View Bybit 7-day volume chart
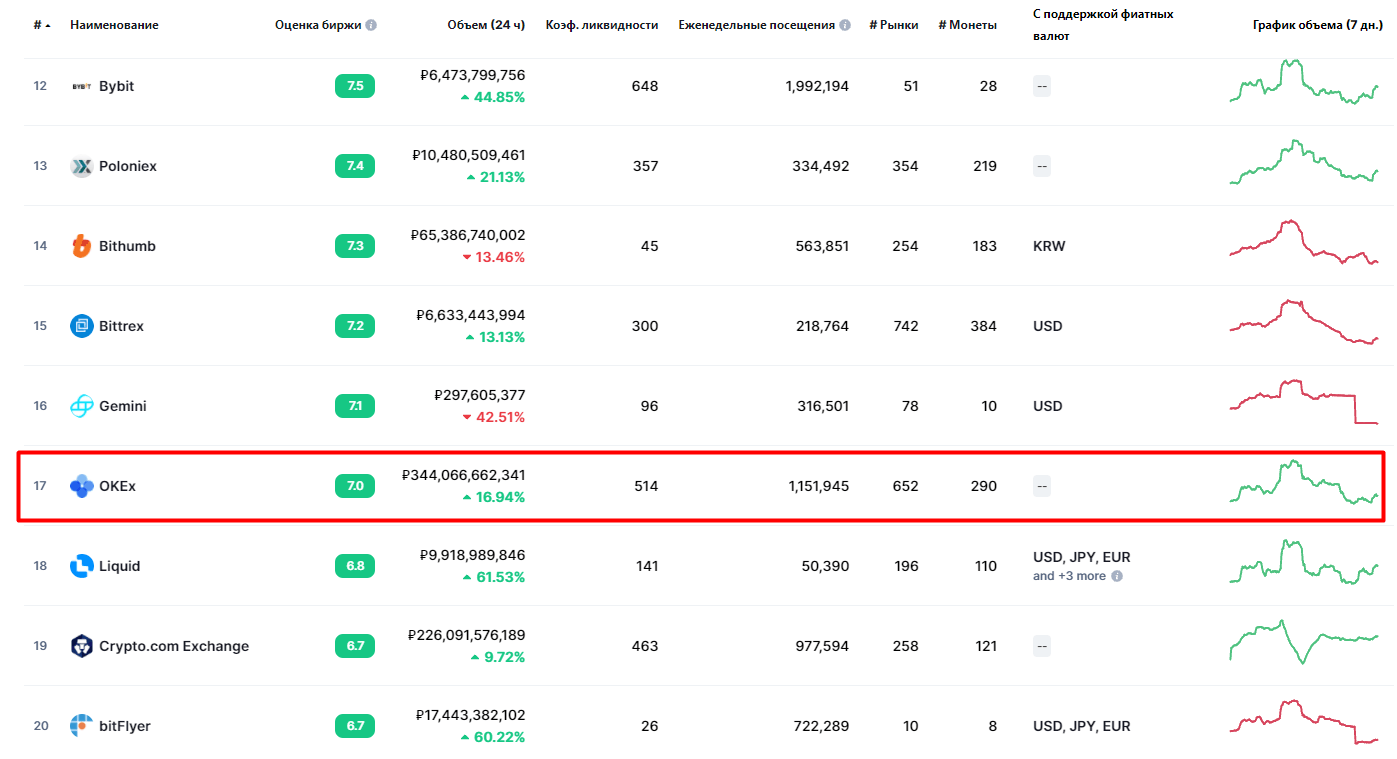The image size is (1397, 759). (1304, 81)
